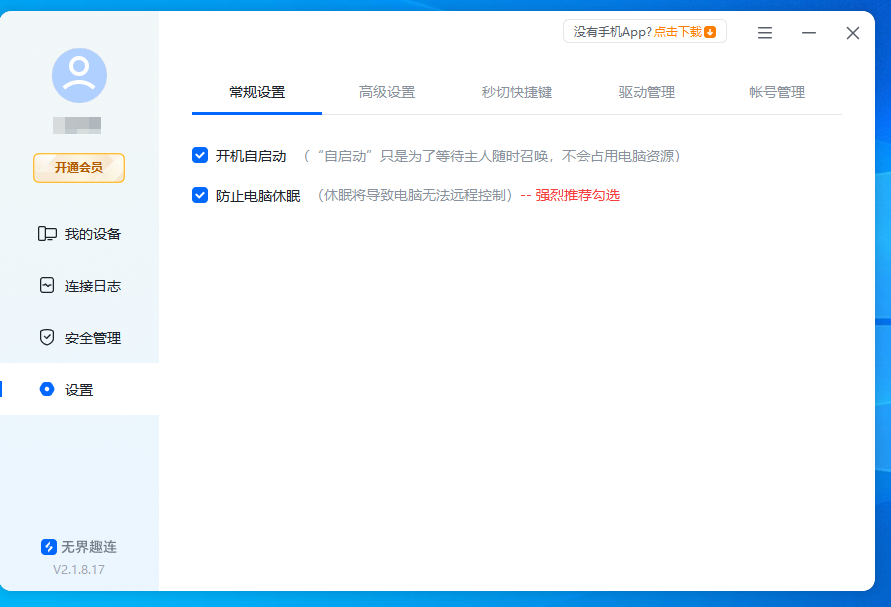
Task: Click the masked username below the avatar
Action: click(x=78, y=125)
